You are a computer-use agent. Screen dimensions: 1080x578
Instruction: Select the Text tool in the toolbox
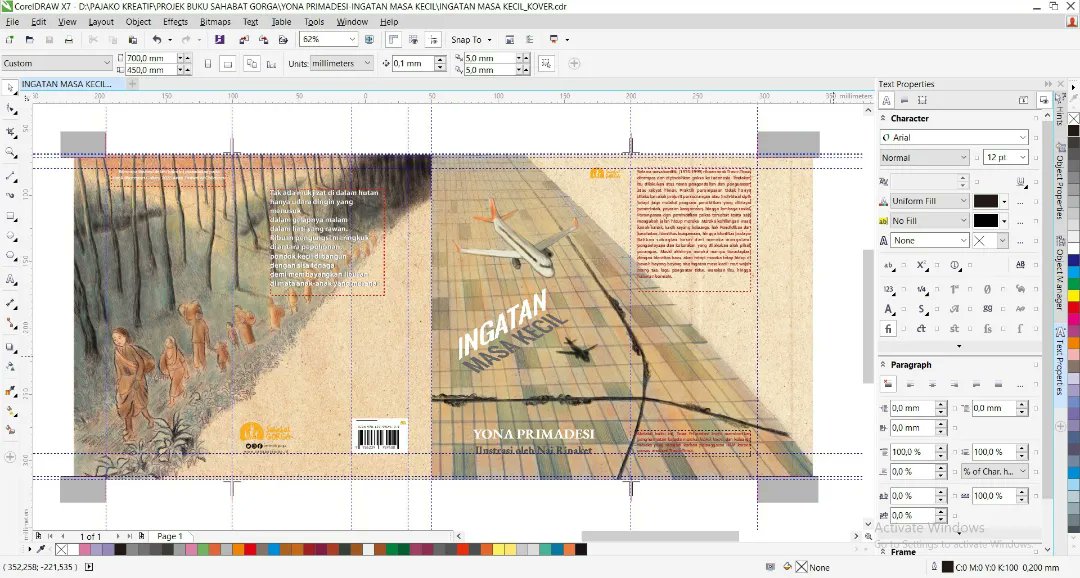10,280
